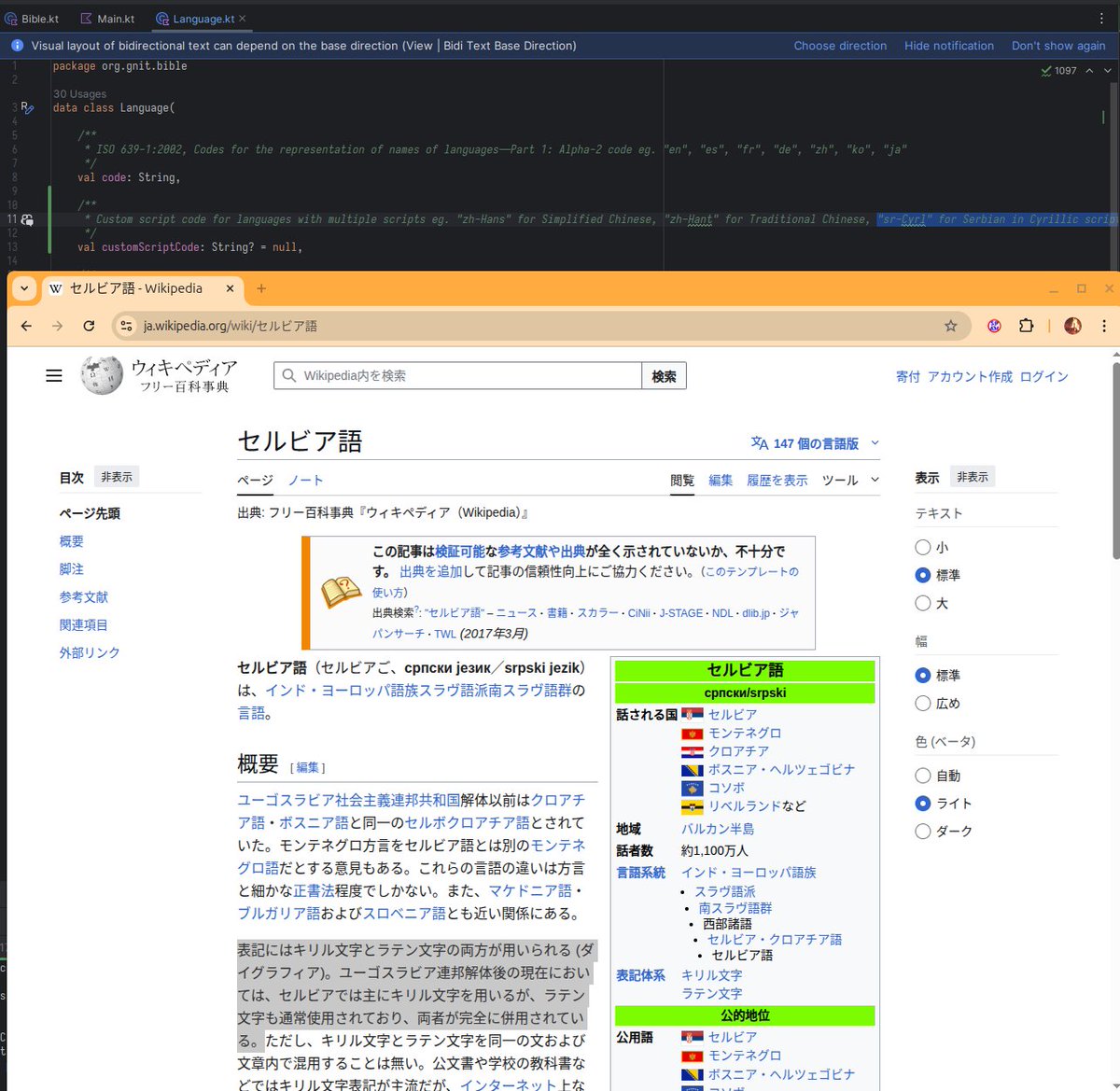The width and height of the screenshot is (1120, 1091).
Task: Click the flag extension icon in Chrome toolbar
Action: 994,326
